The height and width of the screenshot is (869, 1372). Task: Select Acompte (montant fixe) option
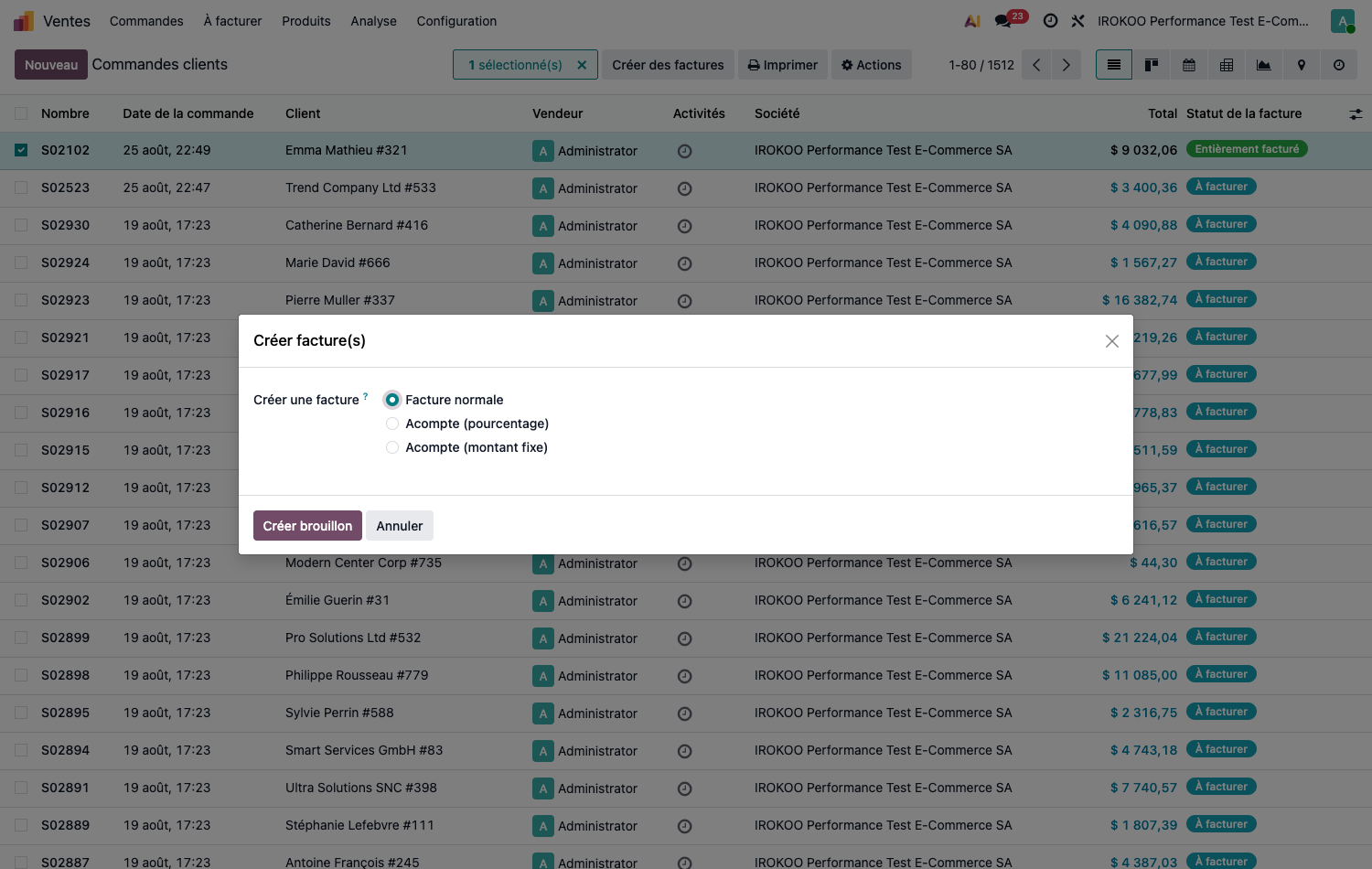392,447
